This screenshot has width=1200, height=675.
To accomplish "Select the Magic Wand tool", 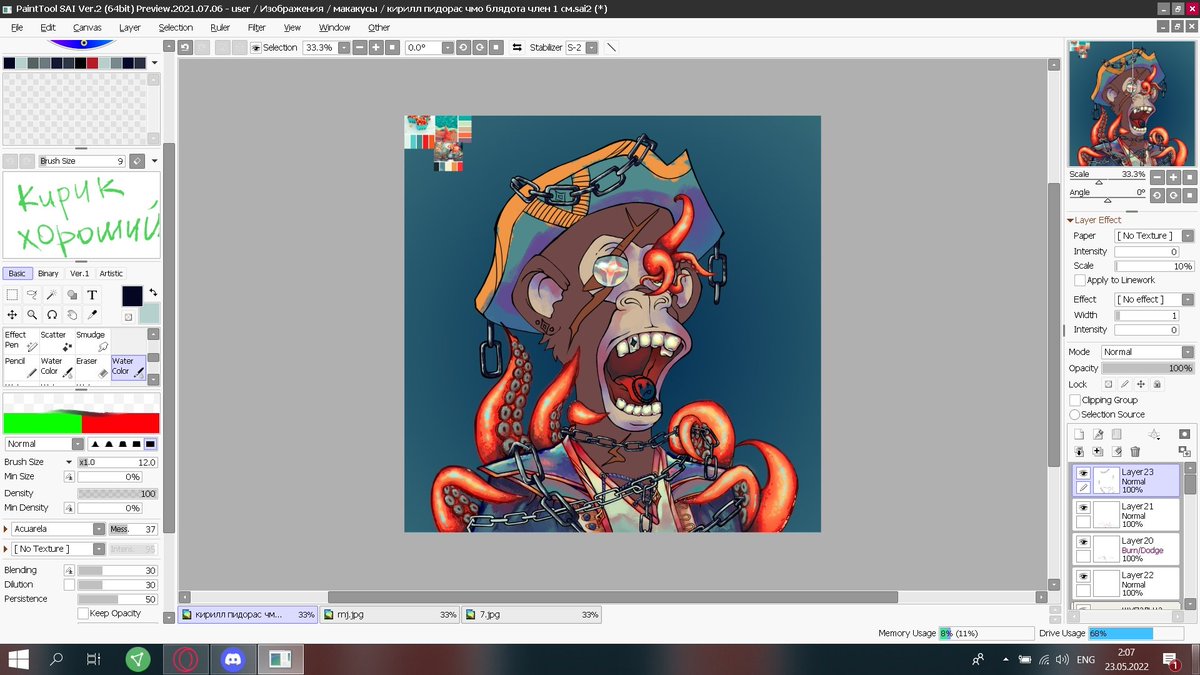I will coord(52,295).
